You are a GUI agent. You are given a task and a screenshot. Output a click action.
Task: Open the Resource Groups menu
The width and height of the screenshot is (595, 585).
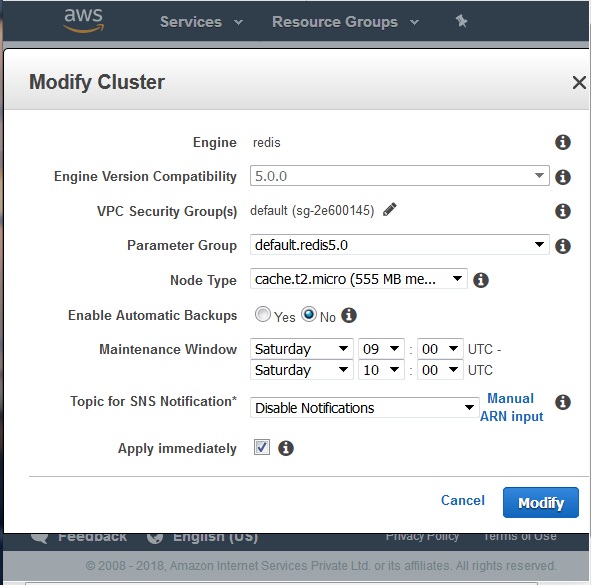click(x=345, y=22)
